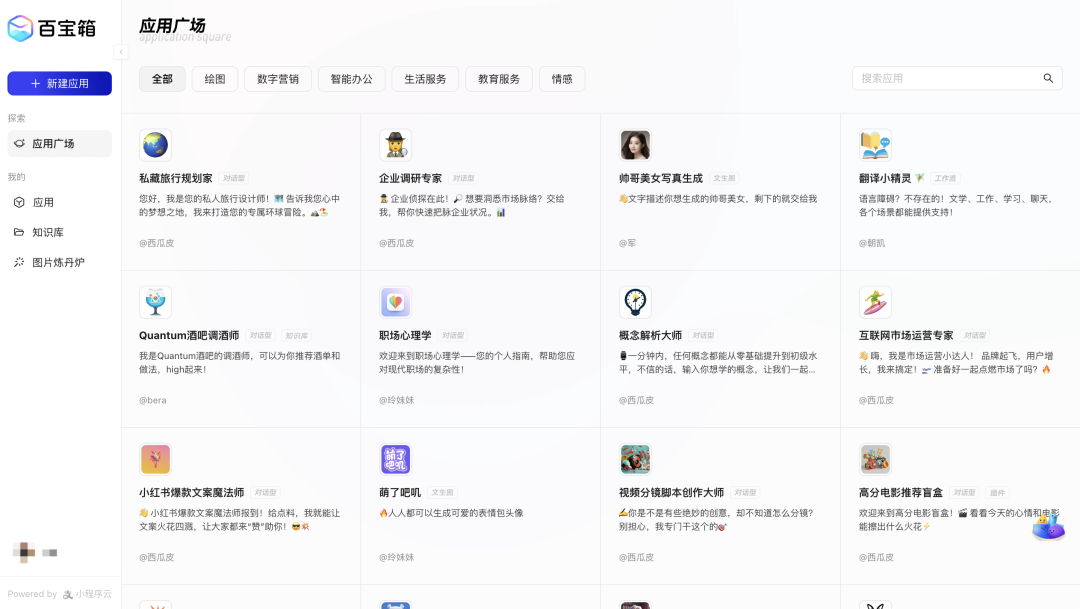Click the user avatar at sidebar bottom
This screenshot has height=609, width=1080.
(x=24, y=552)
